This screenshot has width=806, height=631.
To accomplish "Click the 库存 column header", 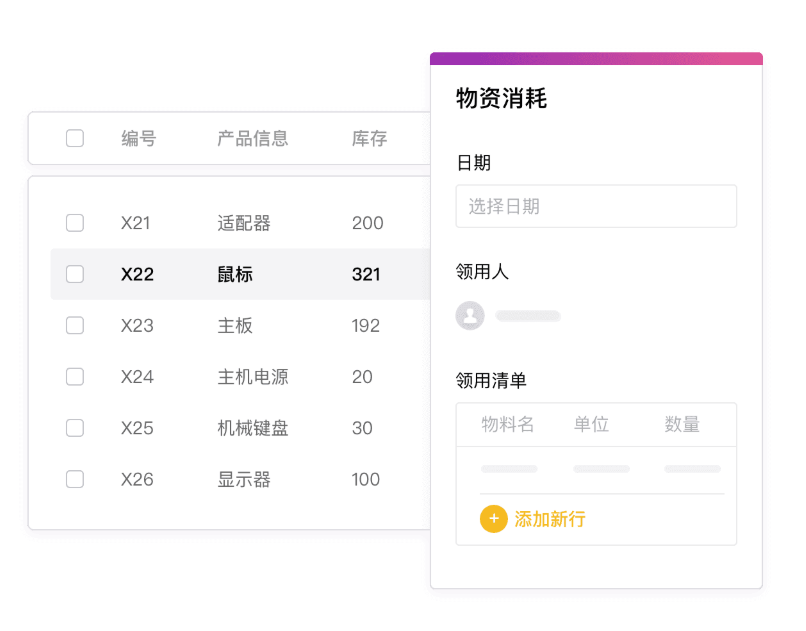I will pyautogui.click(x=369, y=138).
